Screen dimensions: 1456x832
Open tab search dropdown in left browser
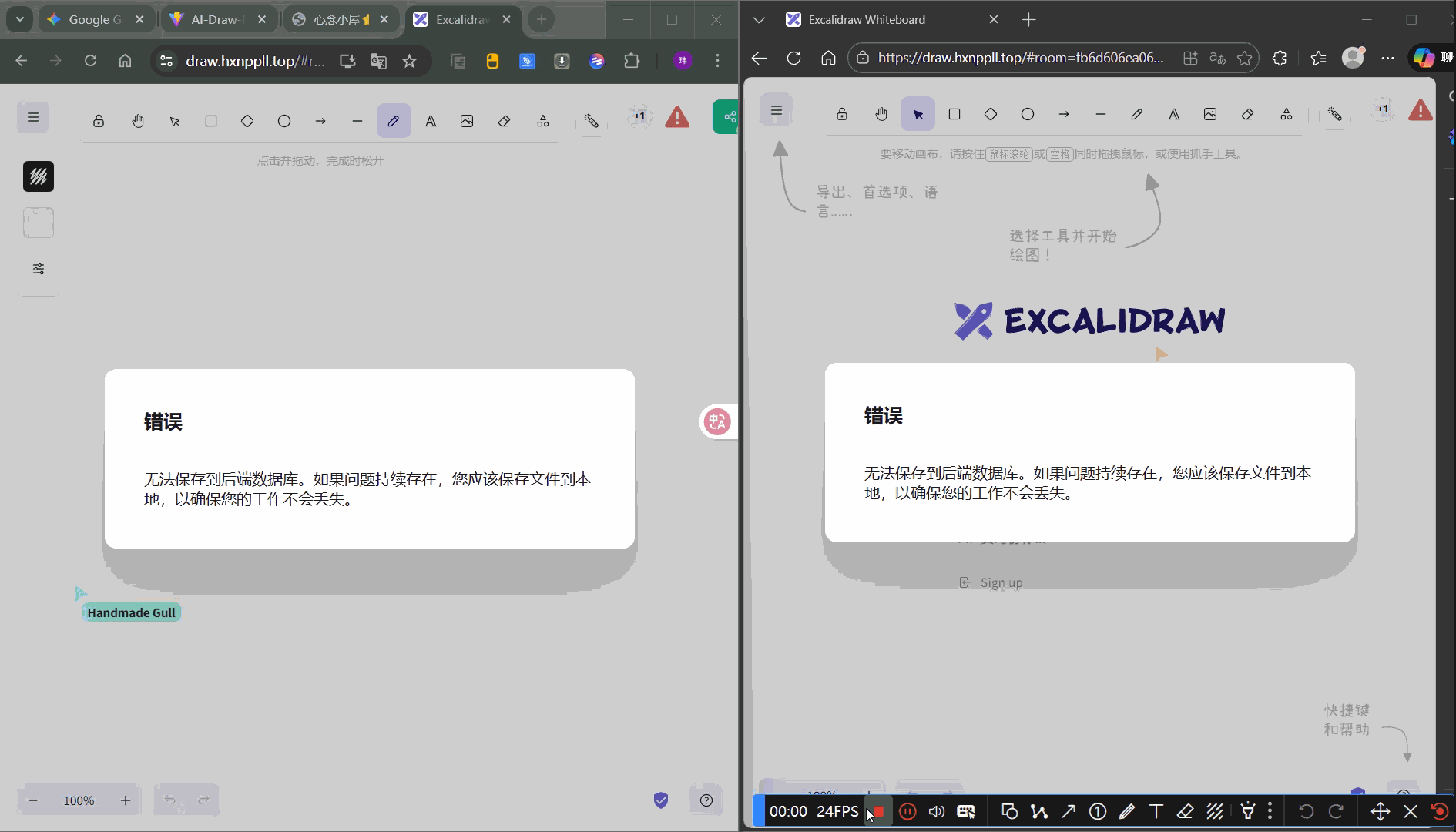coord(19,20)
